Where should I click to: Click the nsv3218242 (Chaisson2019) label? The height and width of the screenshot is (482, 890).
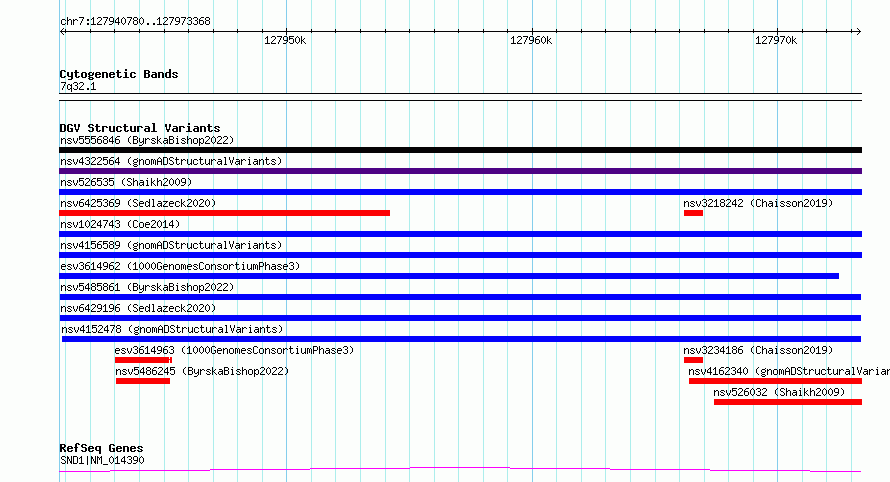coord(758,203)
